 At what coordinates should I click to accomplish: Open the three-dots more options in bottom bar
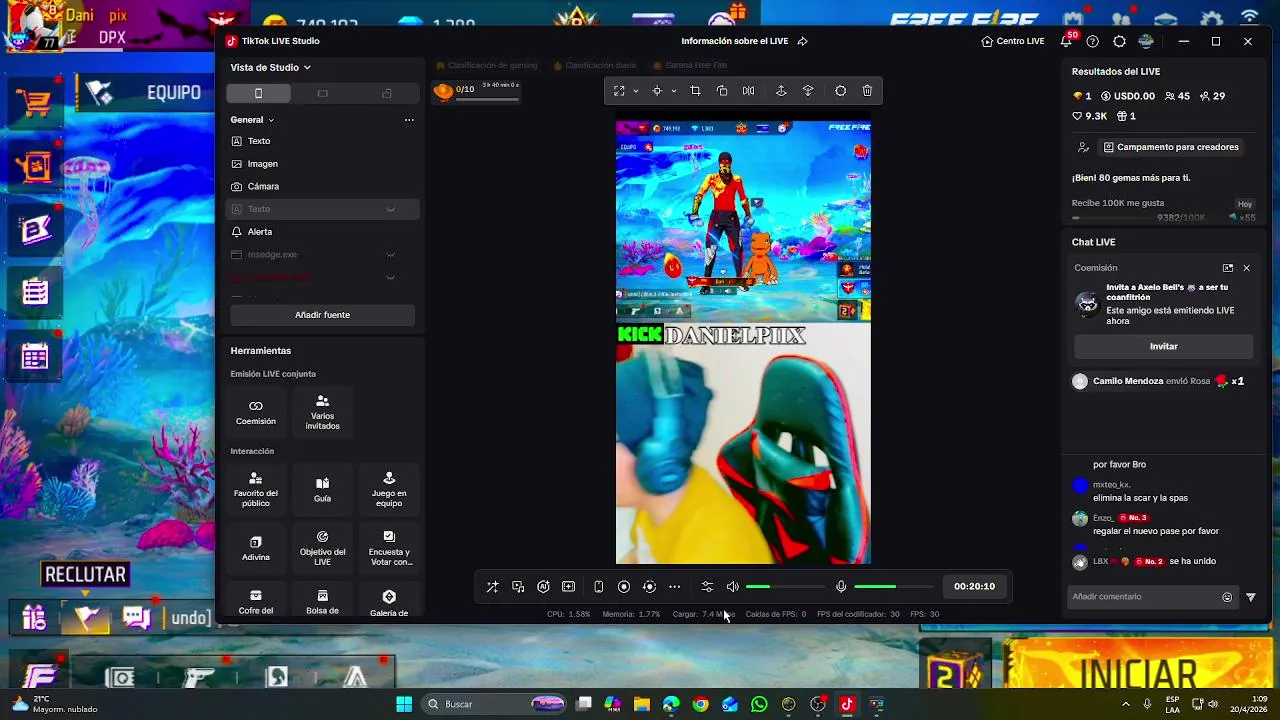675,587
